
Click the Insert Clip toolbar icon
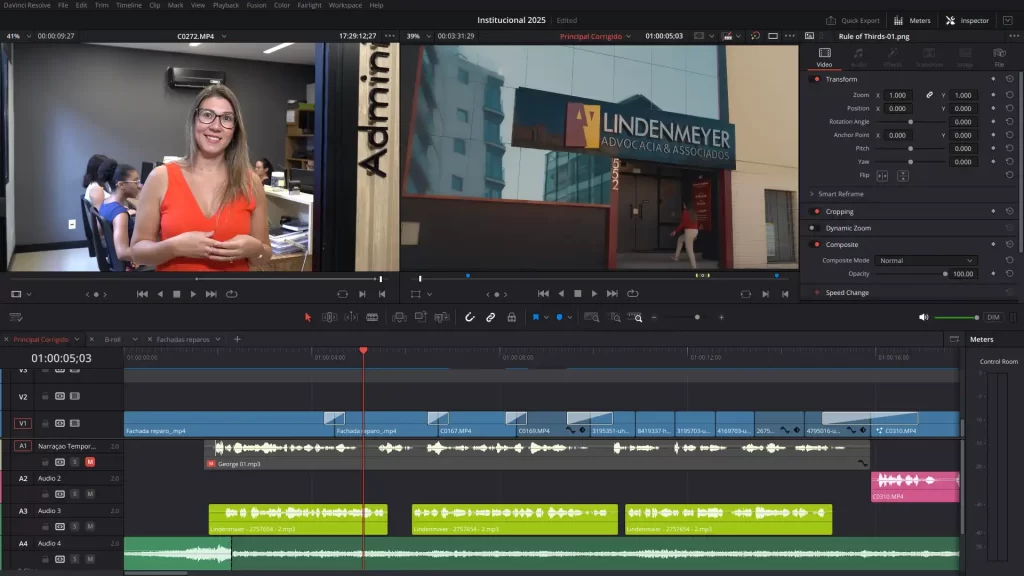[399, 317]
